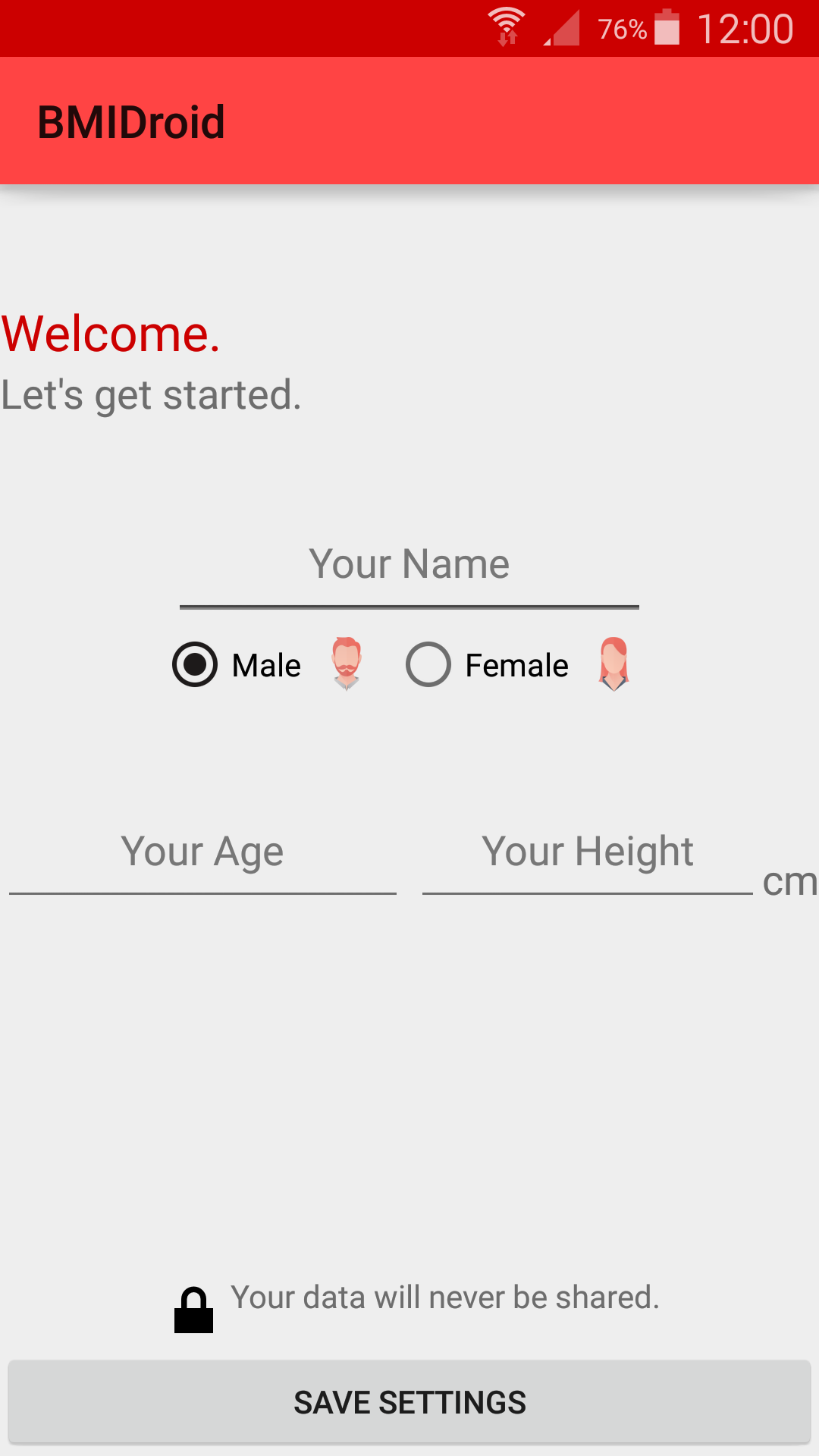Viewport: 819px width, 1456px height.
Task: Tap the BMIDroid app title
Action: coord(131,122)
